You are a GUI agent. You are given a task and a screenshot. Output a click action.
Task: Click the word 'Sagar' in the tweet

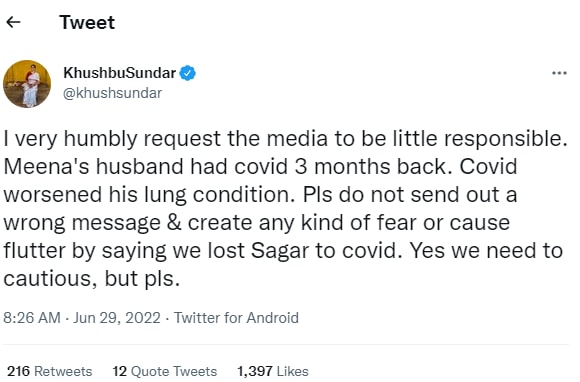(x=280, y=251)
